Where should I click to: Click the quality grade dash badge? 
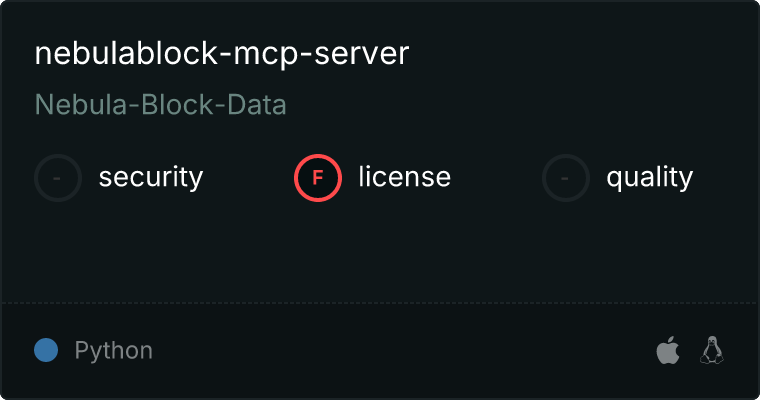pyautogui.click(x=566, y=178)
